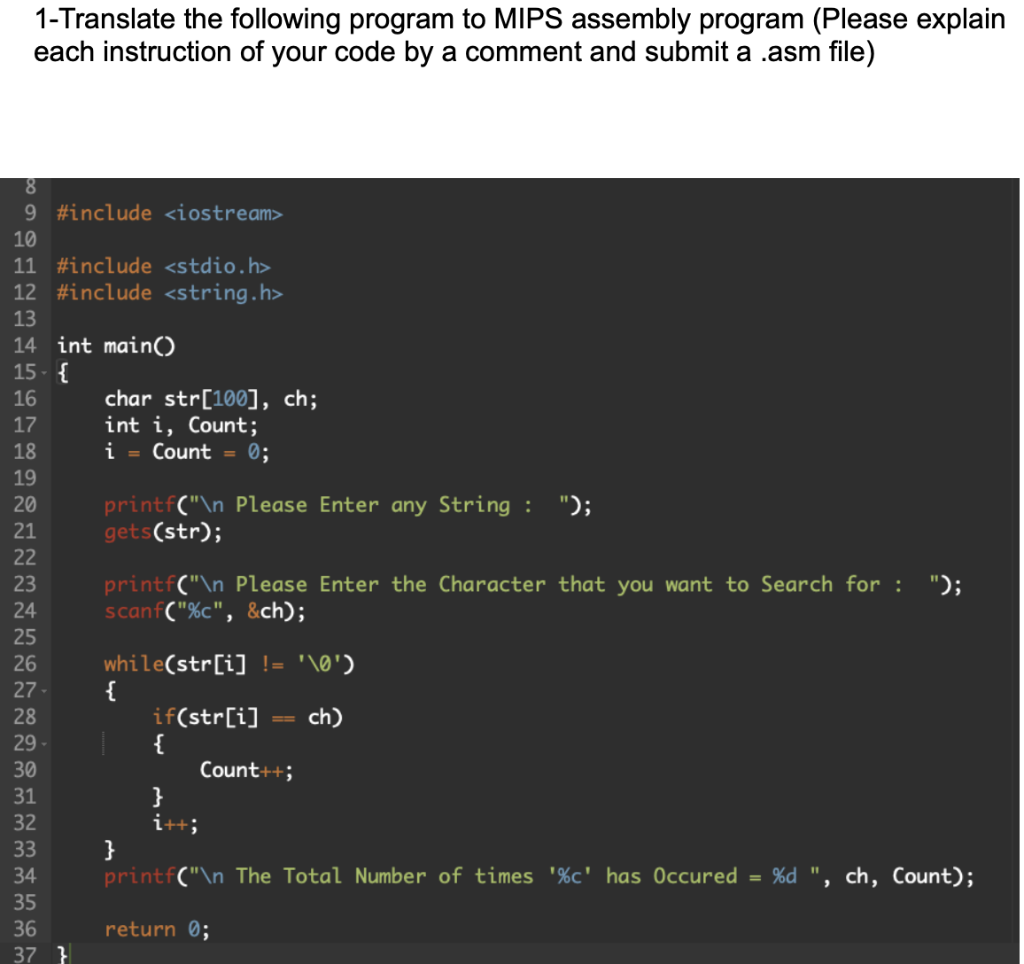The image size is (1024, 964).
Task: Click the Count++ statement on line 30
Action: pos(244,769)
